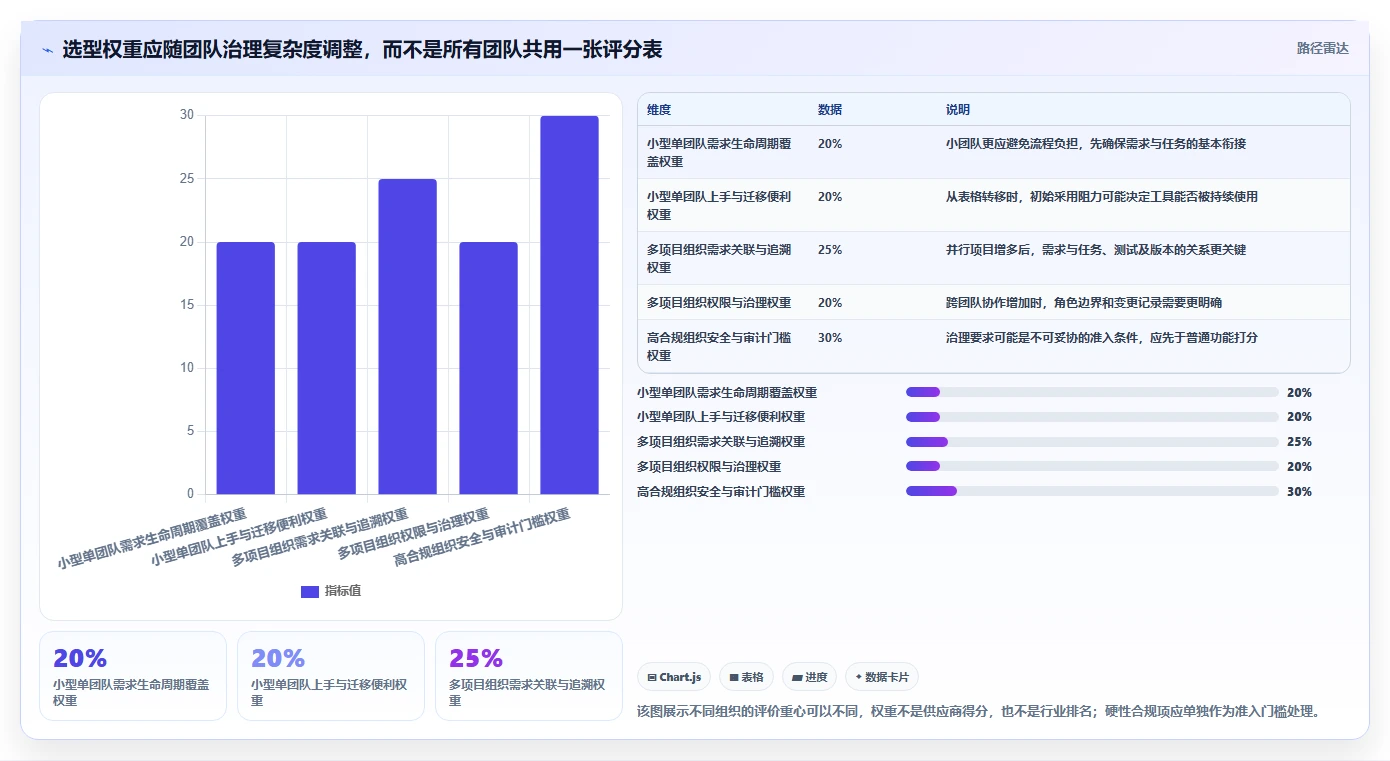Click the 高合规组织安全与审计门槛权重 progress bar

pos(1092,491)
